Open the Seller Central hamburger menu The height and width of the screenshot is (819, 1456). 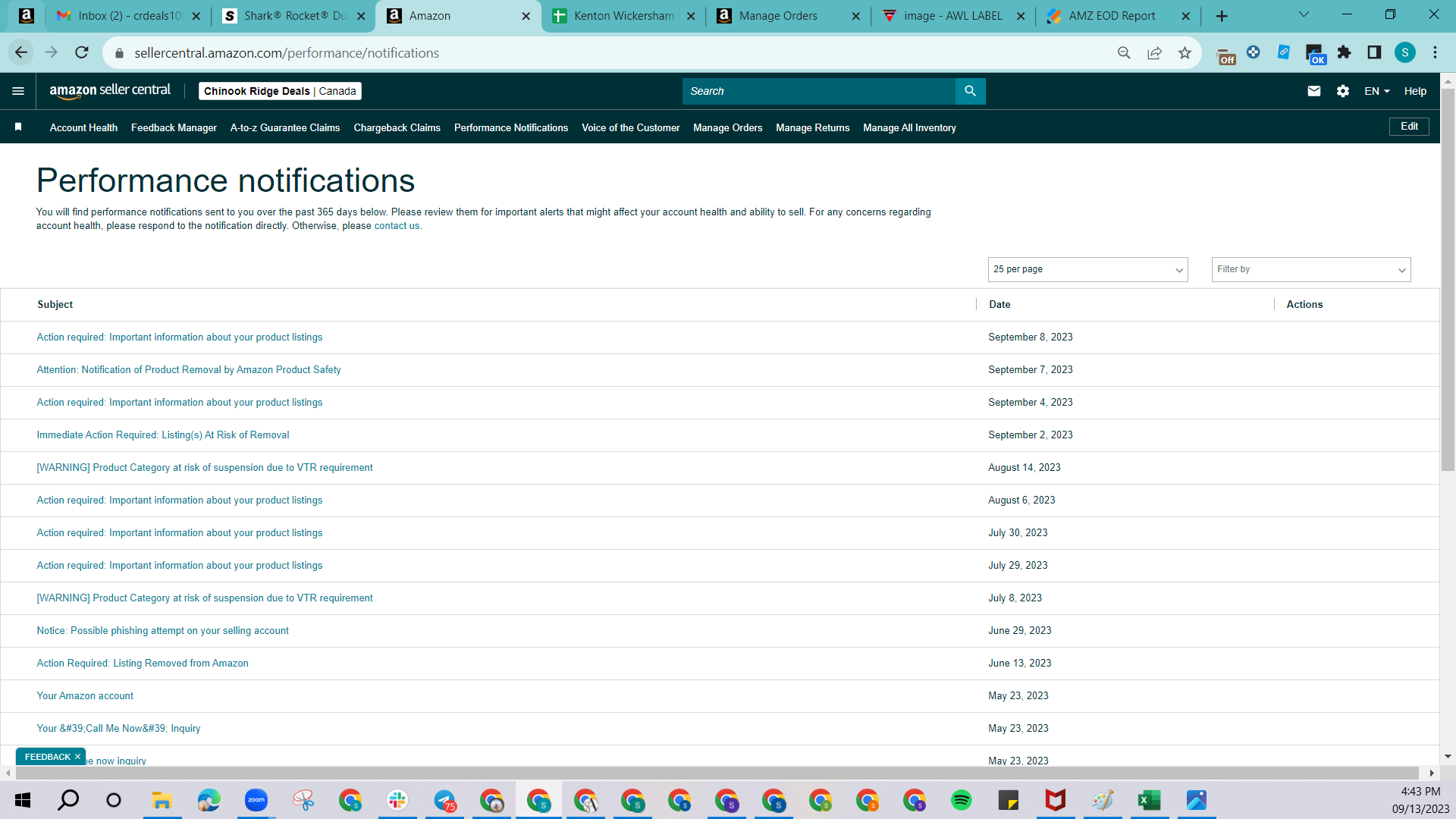[x=18, y=91]
